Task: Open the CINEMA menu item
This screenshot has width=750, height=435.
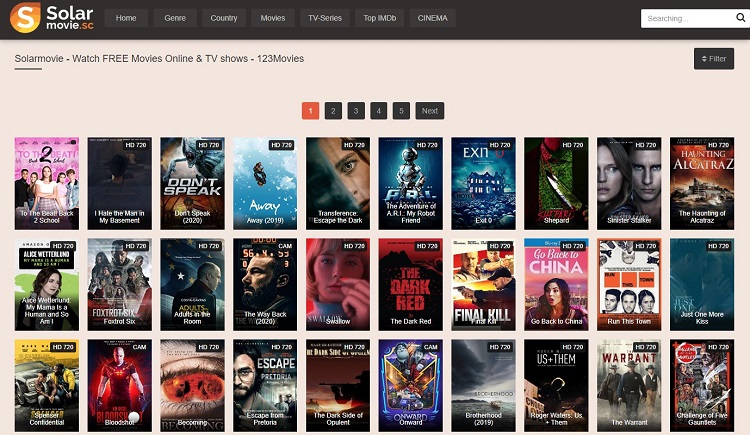Action: point(432,18)
